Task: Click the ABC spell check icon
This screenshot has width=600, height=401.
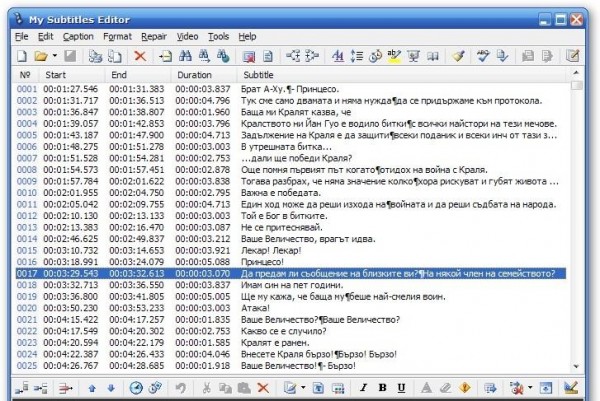Action: tap(483, 56)
